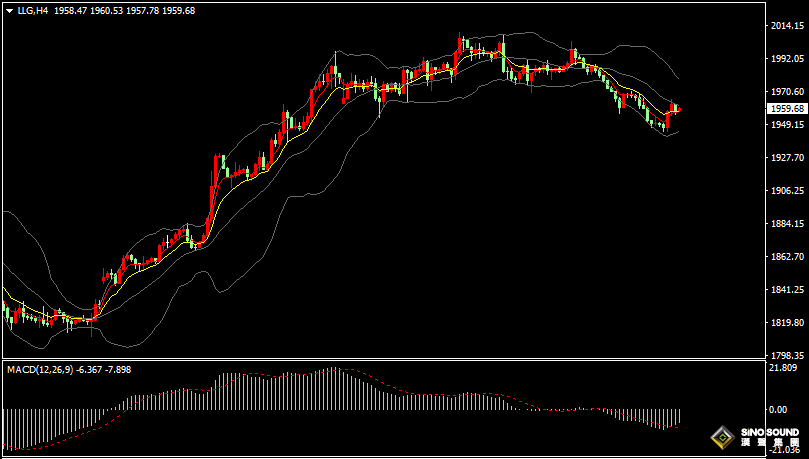809x459 pixels.
Task: Click the Sino Sound diamond logo icon
Action: pyautogui.click(x=720, y=438)
